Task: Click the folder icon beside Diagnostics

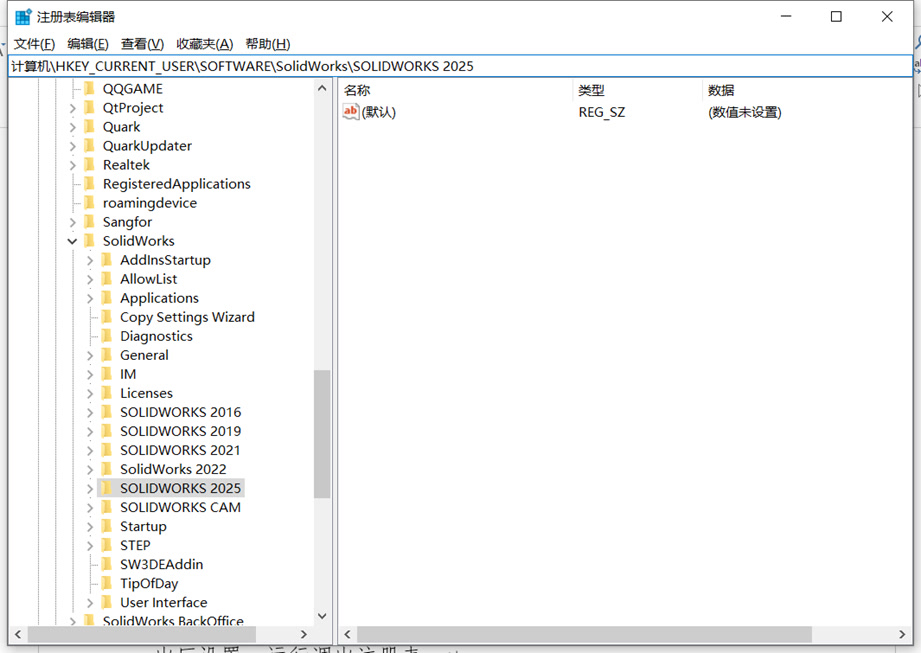Action: [107, 336]
